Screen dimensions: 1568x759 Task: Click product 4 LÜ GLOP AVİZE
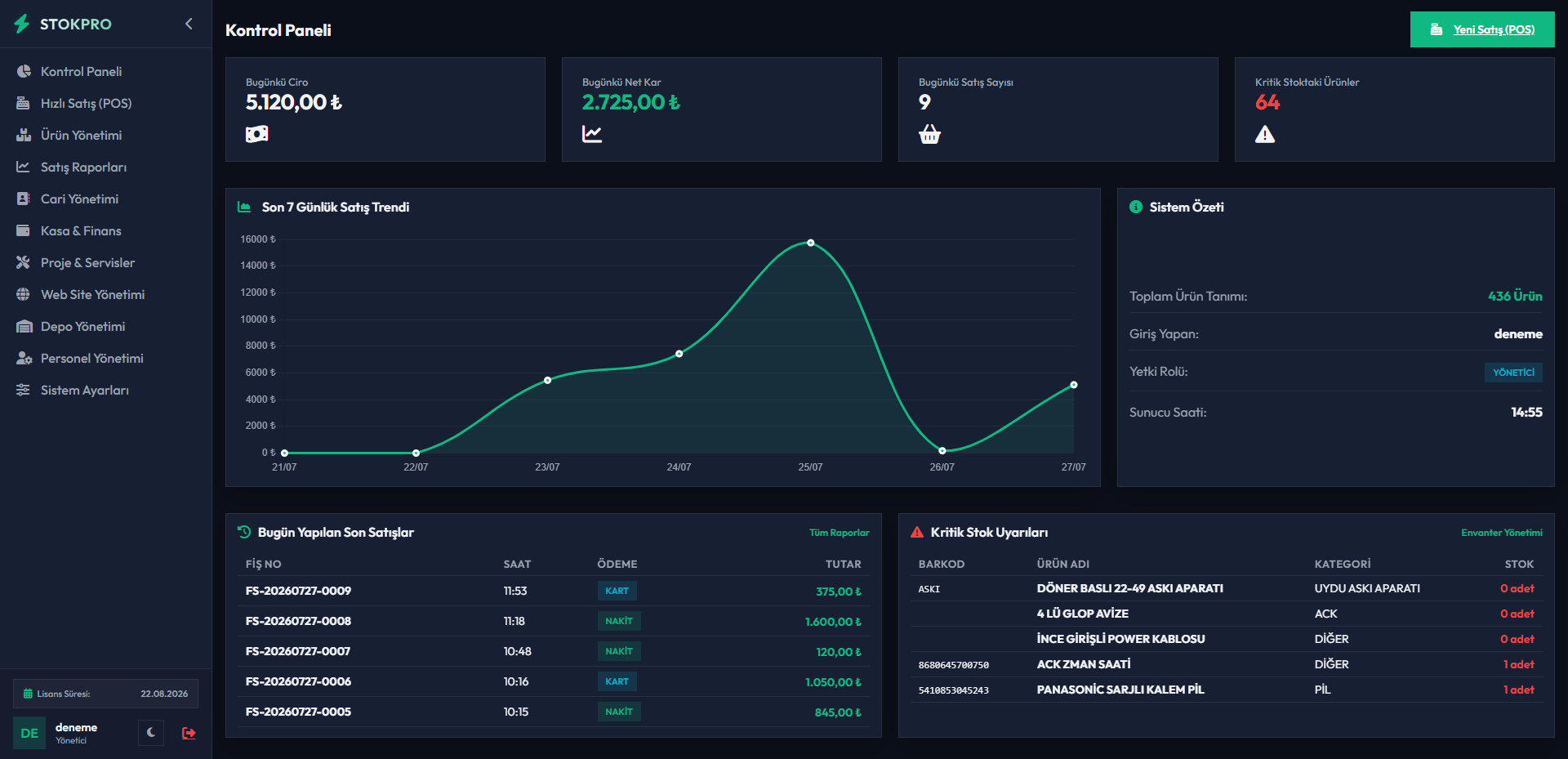point(1083,614)
